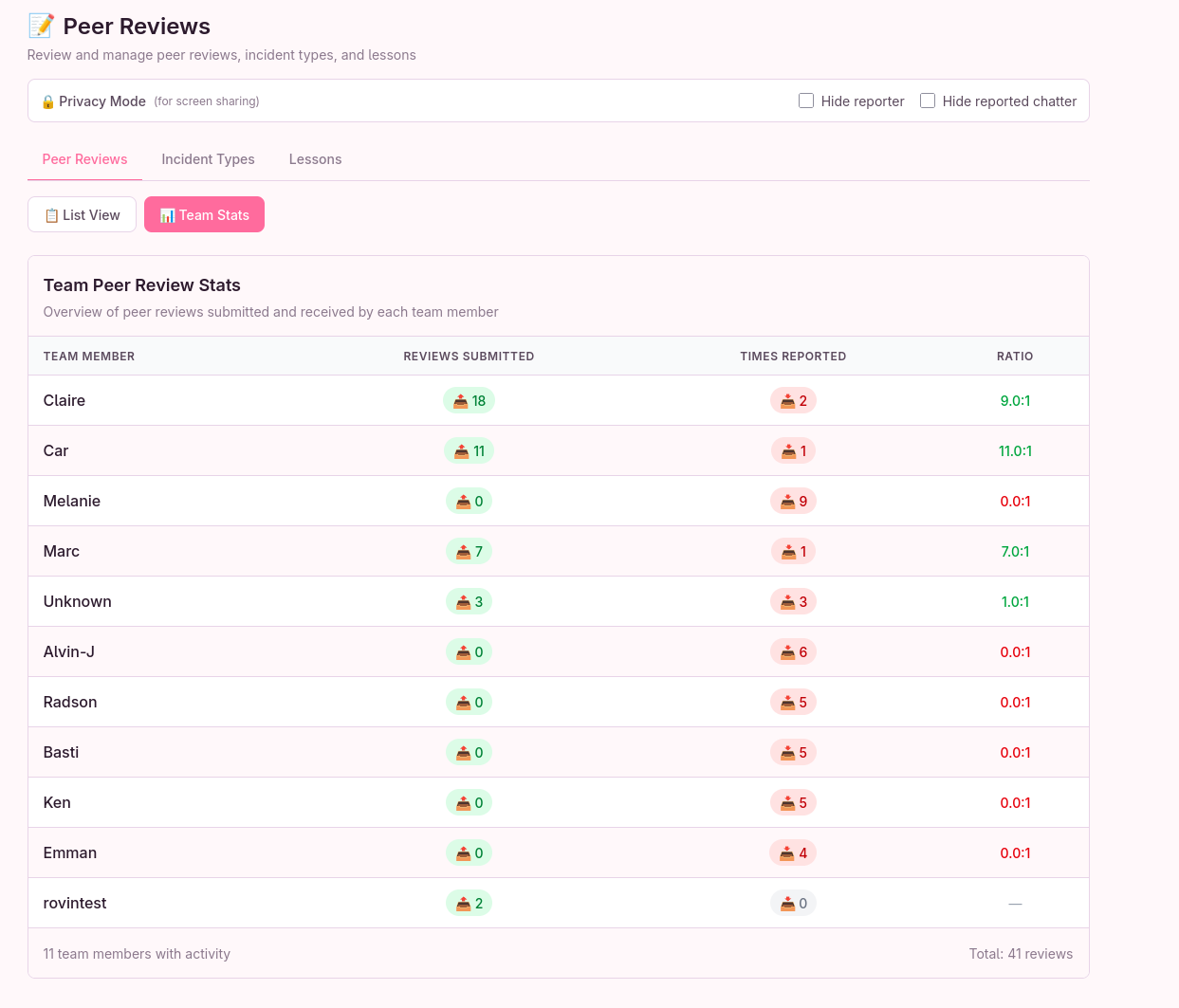
Task: Enable the Hide reporter checkbox
Action: click(806, 101)
